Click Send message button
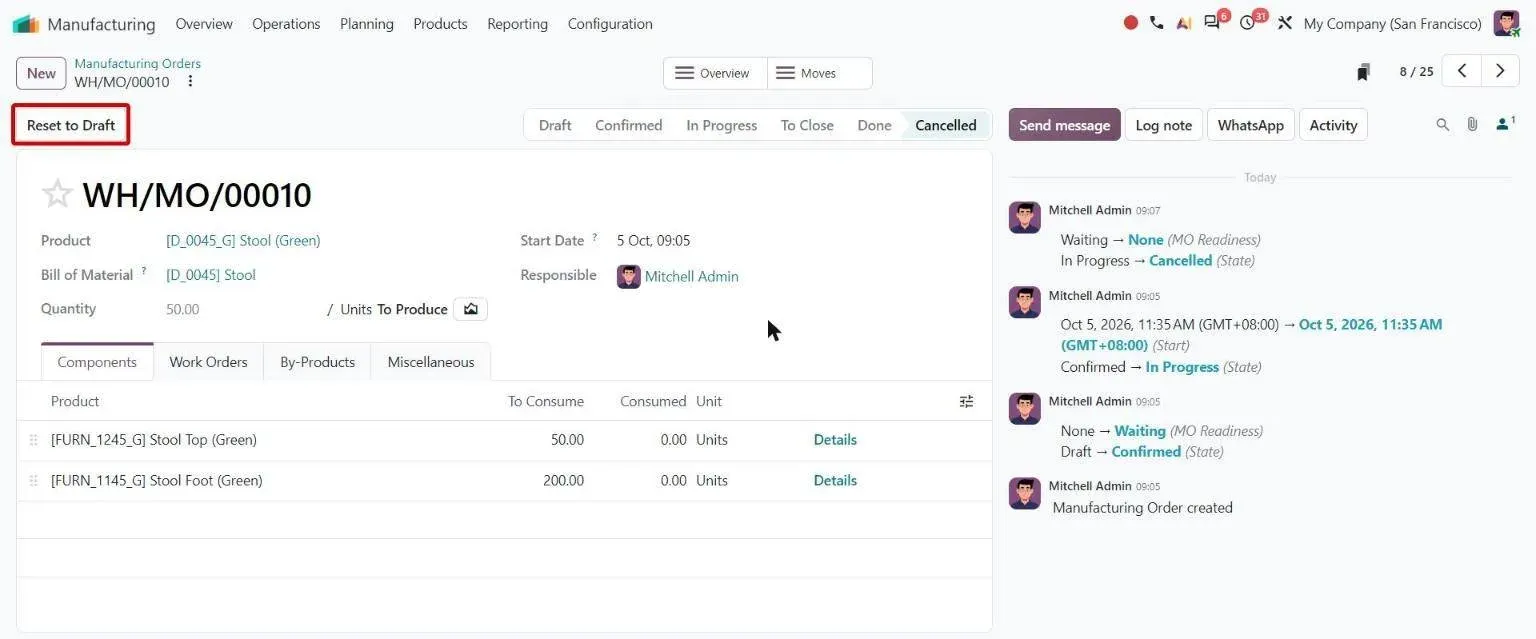1536x639 pixels. pos(1064,125)
